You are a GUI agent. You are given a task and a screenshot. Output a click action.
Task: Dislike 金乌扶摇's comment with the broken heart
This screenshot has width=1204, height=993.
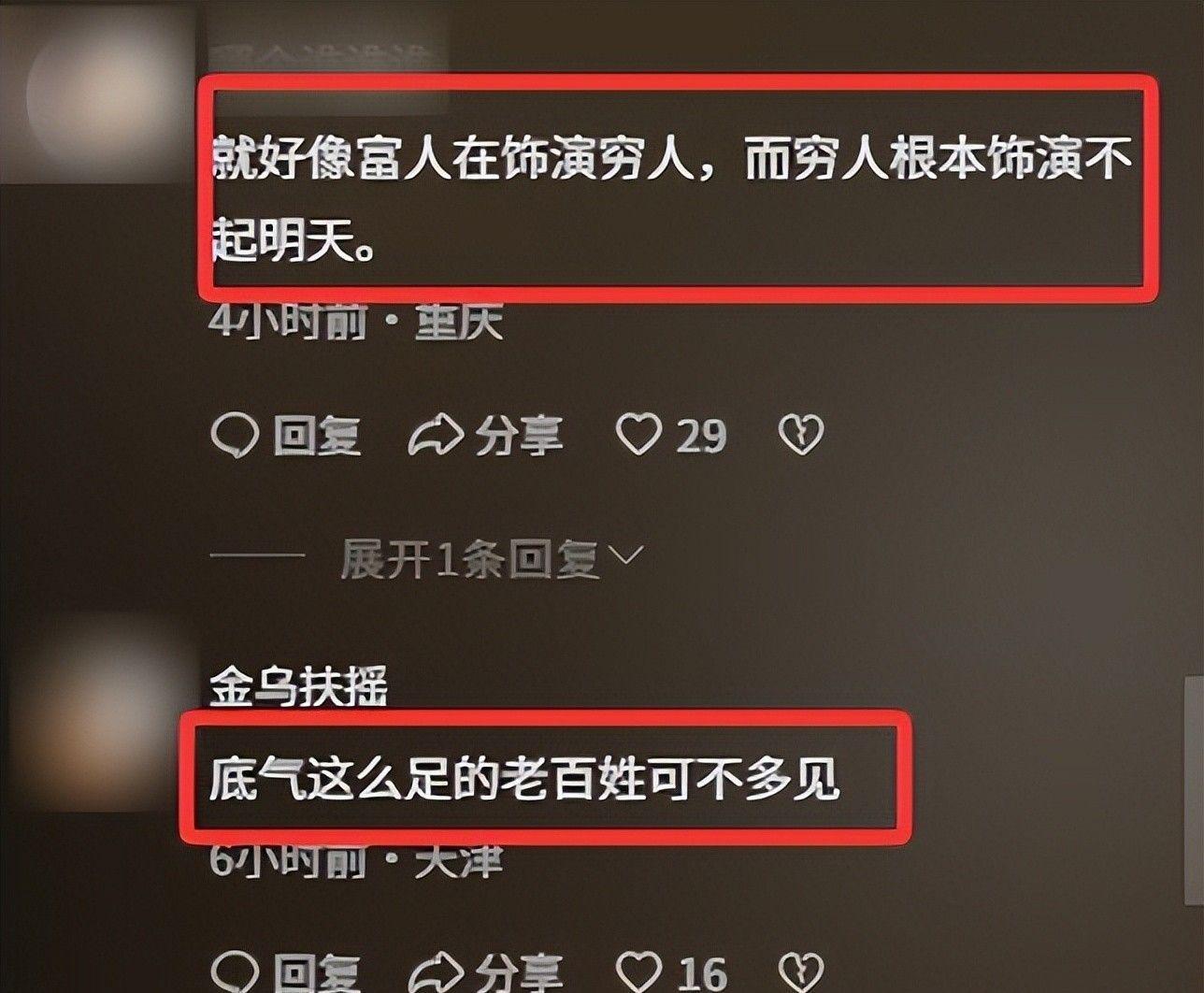801,971
